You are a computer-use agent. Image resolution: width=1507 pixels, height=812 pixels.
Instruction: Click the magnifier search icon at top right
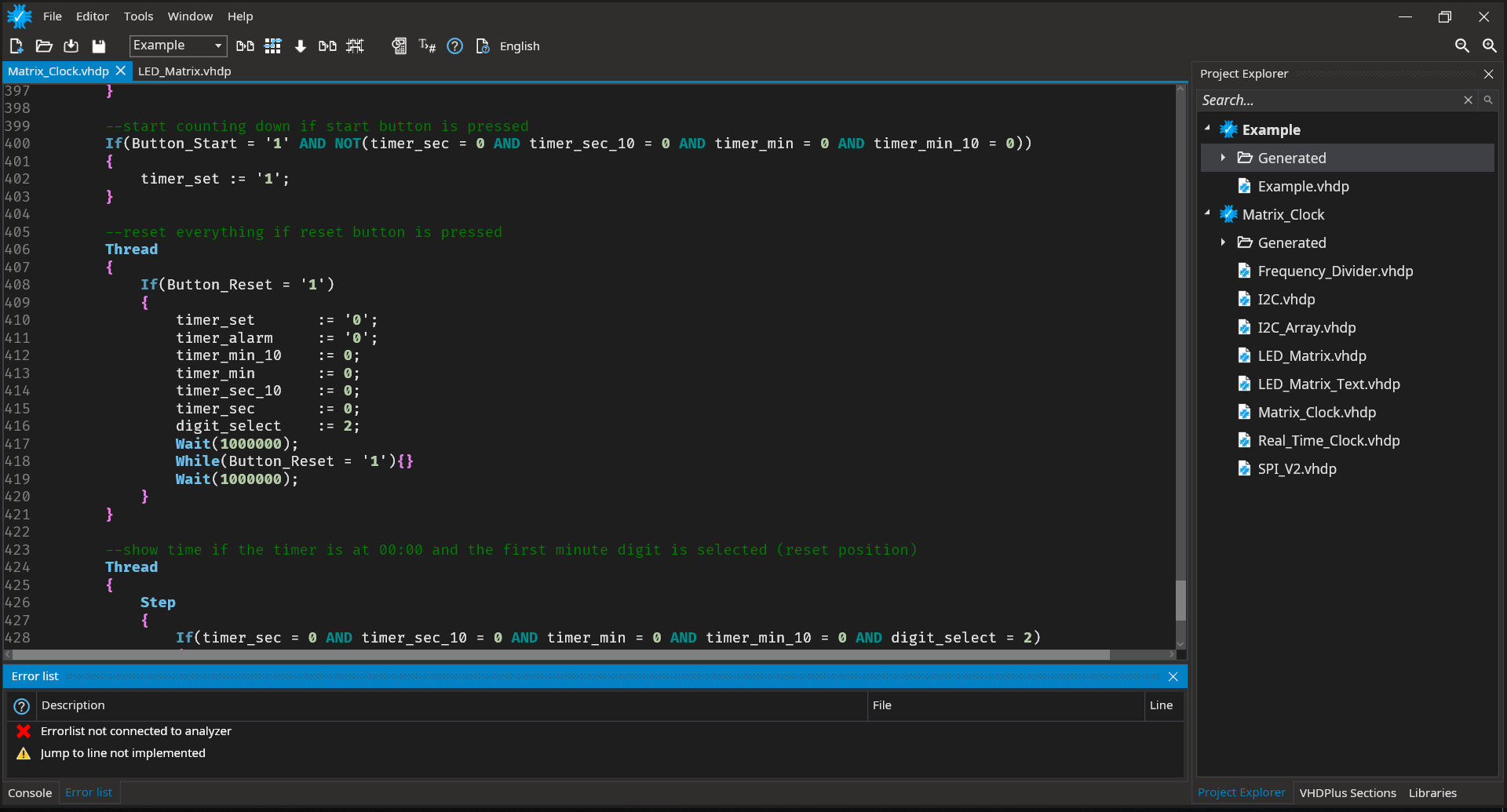click(1461, 46)
